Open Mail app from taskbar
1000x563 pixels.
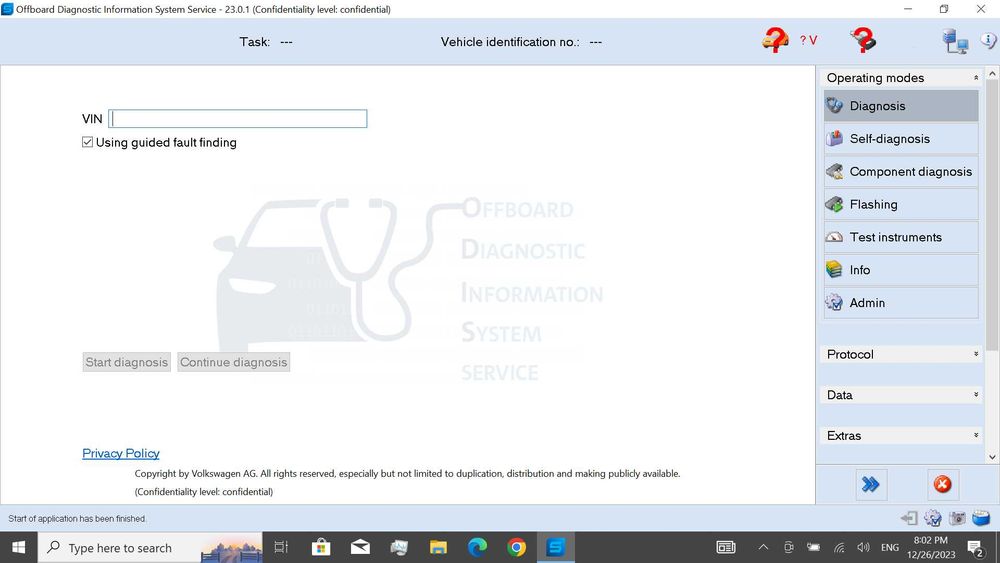pos(360,547)
